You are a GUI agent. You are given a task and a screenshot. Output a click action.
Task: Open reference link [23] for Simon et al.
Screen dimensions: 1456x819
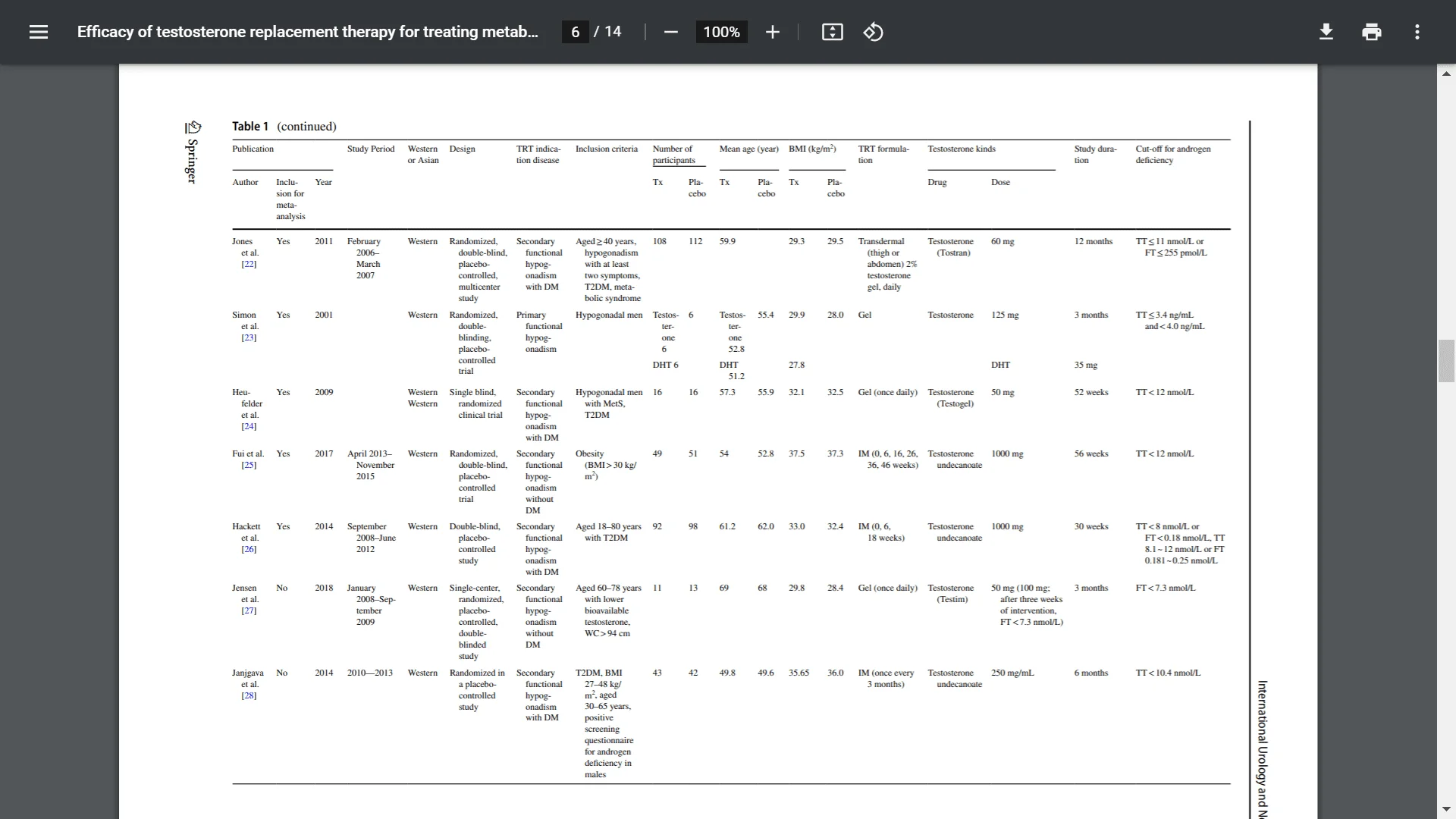[249, 337]
